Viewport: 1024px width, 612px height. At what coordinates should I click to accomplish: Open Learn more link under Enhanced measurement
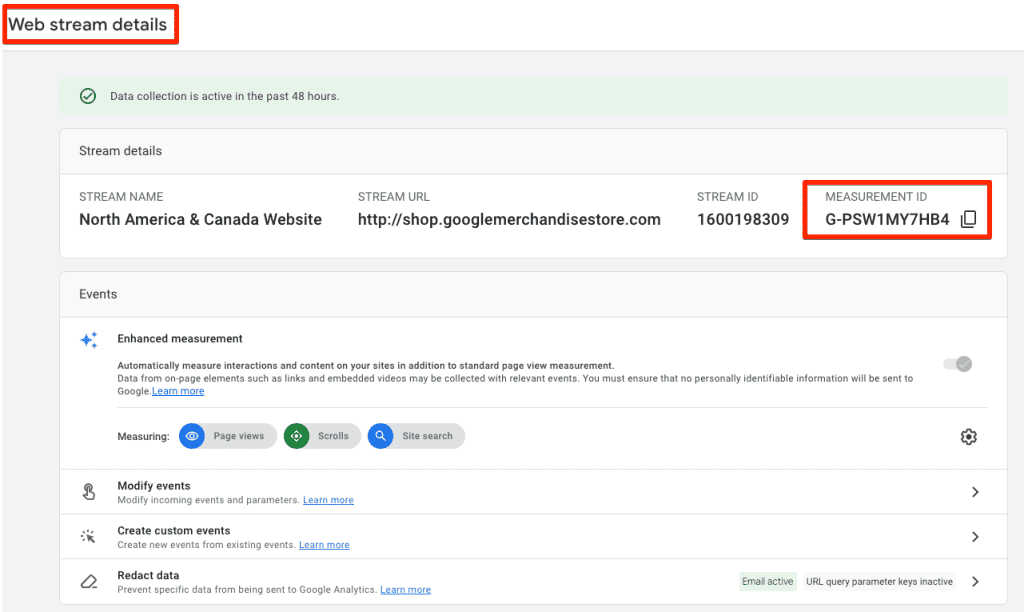point(178,391)
